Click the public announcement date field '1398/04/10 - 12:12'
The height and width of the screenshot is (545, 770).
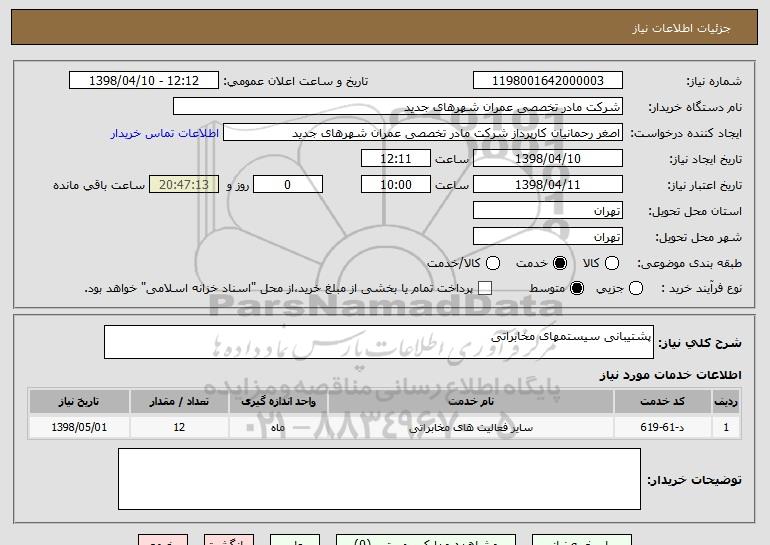(144, 81)
